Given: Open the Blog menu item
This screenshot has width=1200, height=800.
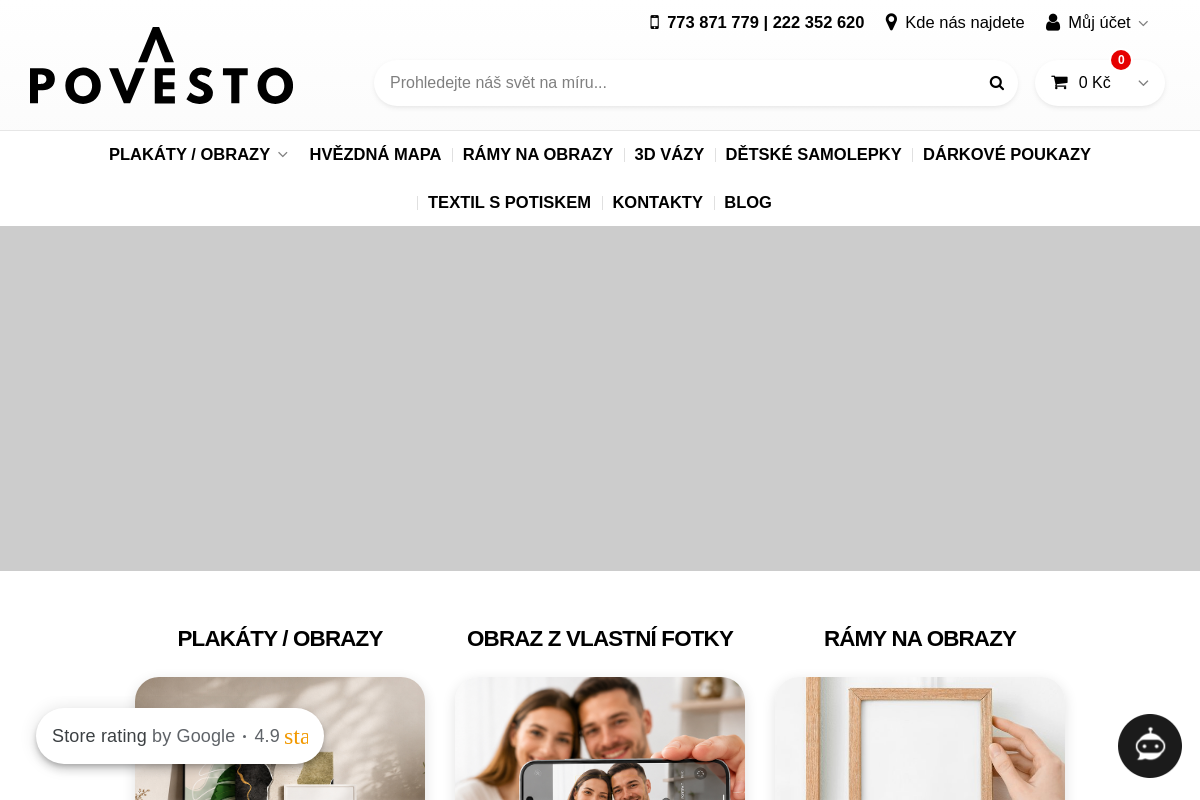Looking at the screenshot, I should pyautogui.click(x=748, y=203).
